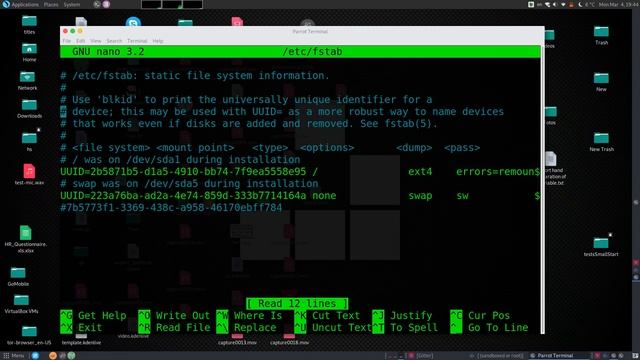This screenshot has width=640, height=360.
Task: Open the System menu in top panel
Action: pyautogui.click(x=72, y=4)
